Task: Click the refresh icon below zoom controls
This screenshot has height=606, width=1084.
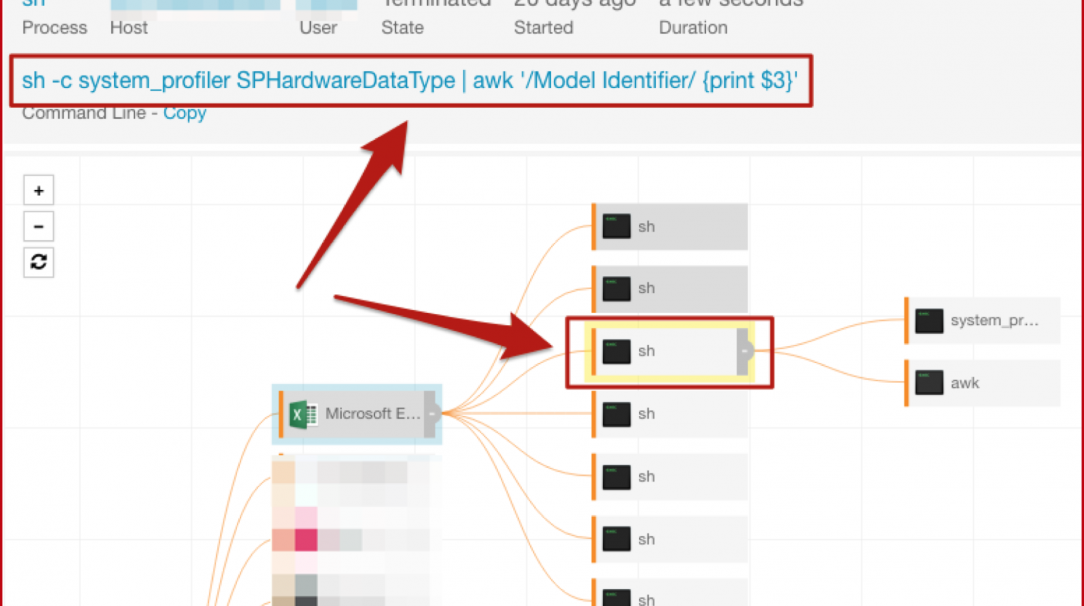Action: click(x=38, y=262)
